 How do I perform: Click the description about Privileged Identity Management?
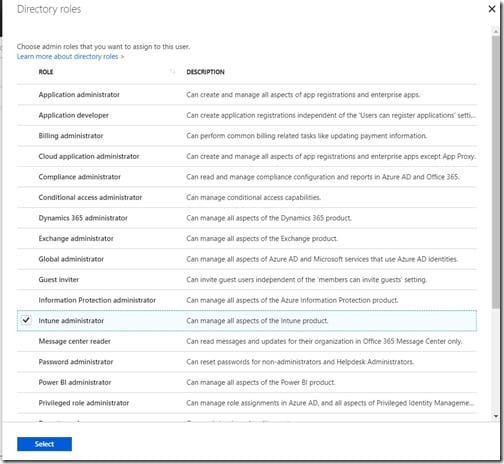click(x=330, y=403)
